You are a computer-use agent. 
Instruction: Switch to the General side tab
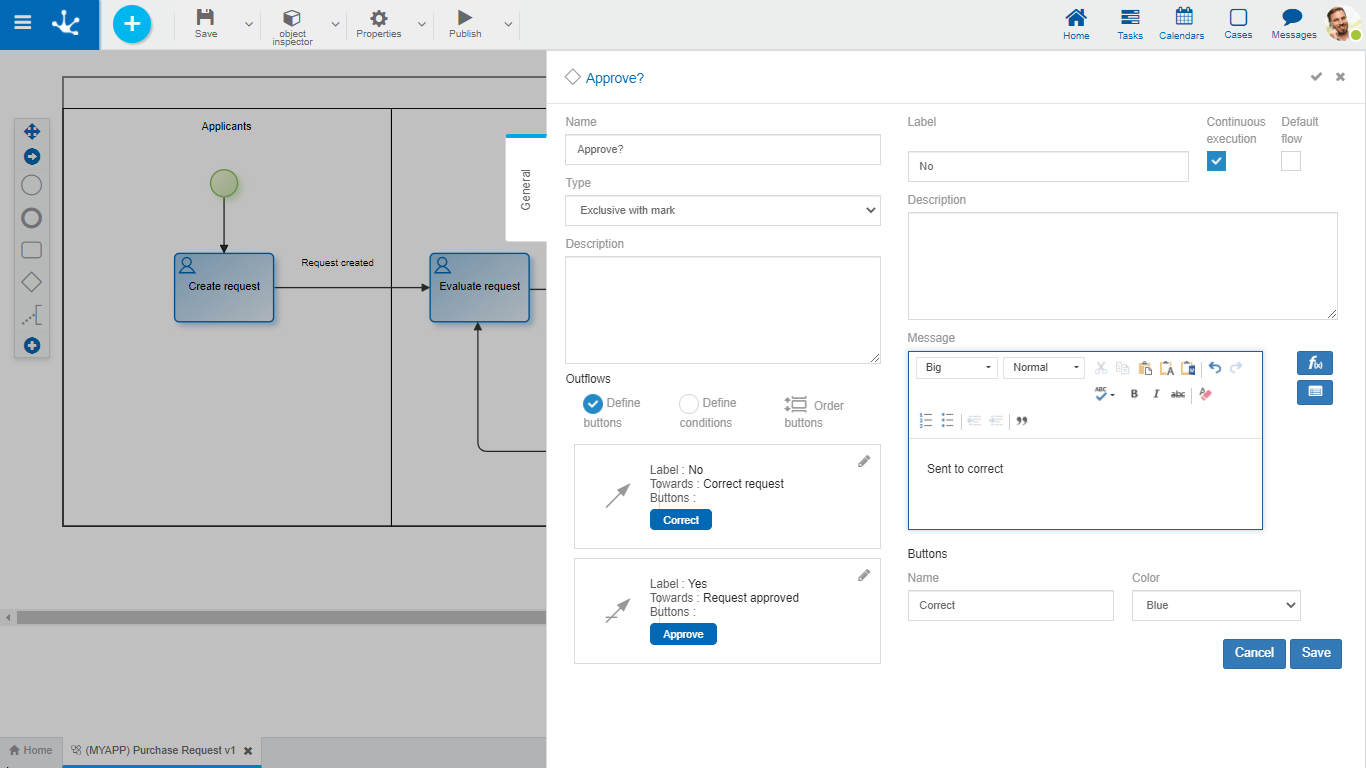(x=526, y=188)
